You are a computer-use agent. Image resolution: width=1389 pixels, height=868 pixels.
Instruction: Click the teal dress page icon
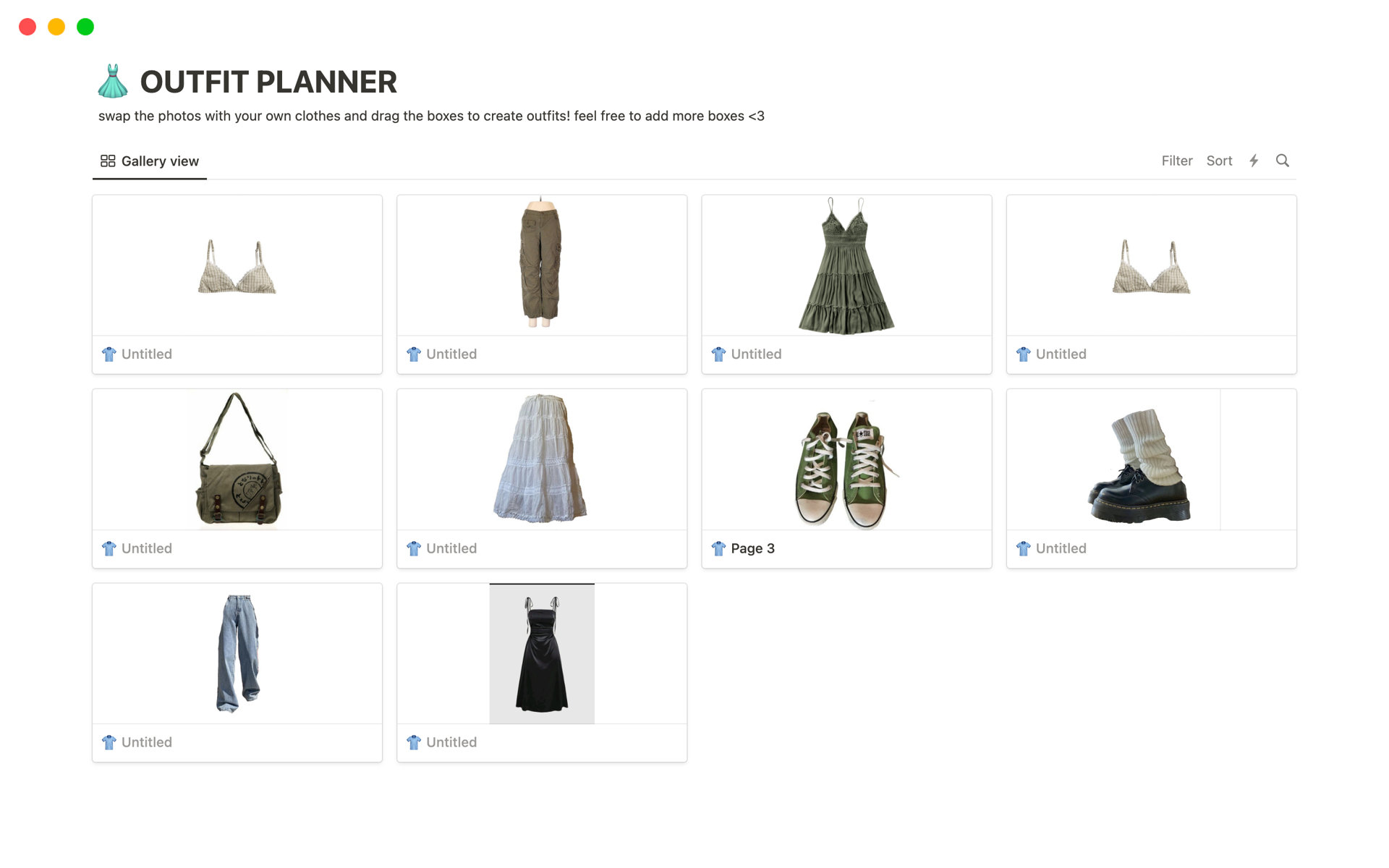(x=113, y=81)
